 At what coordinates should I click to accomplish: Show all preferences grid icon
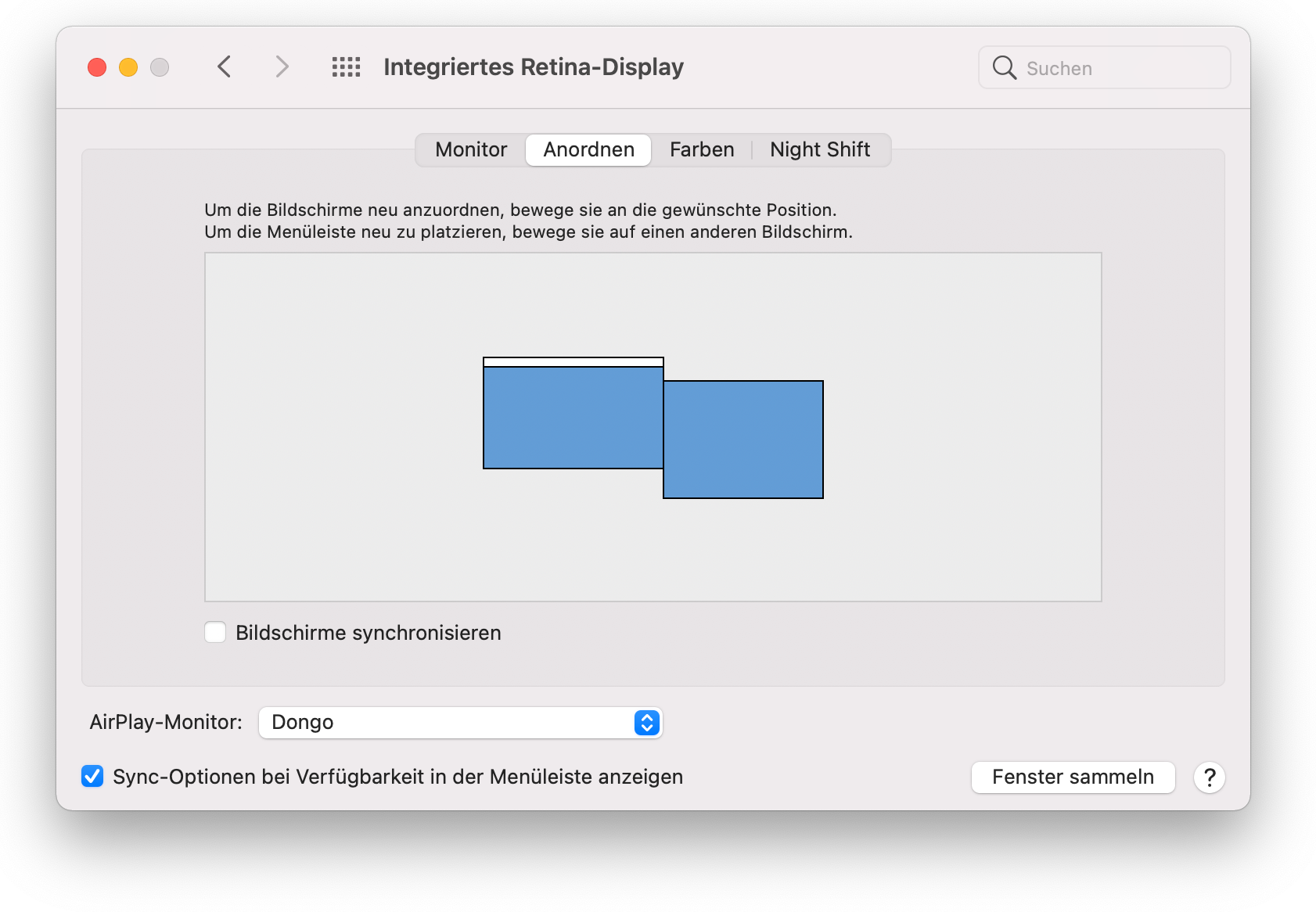[x=346, y=67]
